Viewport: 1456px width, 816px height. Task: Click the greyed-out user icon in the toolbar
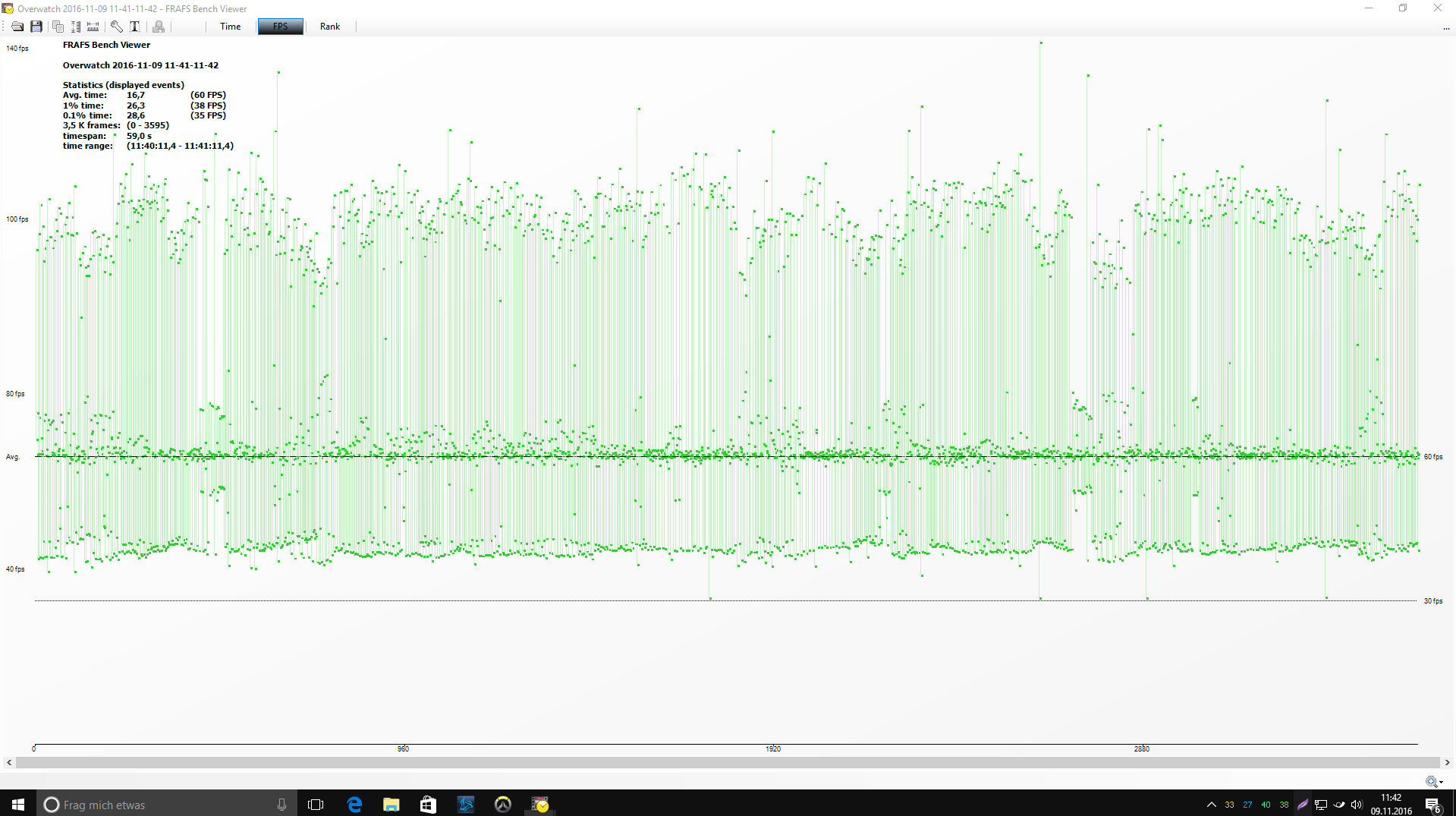(x=159, y=27)
